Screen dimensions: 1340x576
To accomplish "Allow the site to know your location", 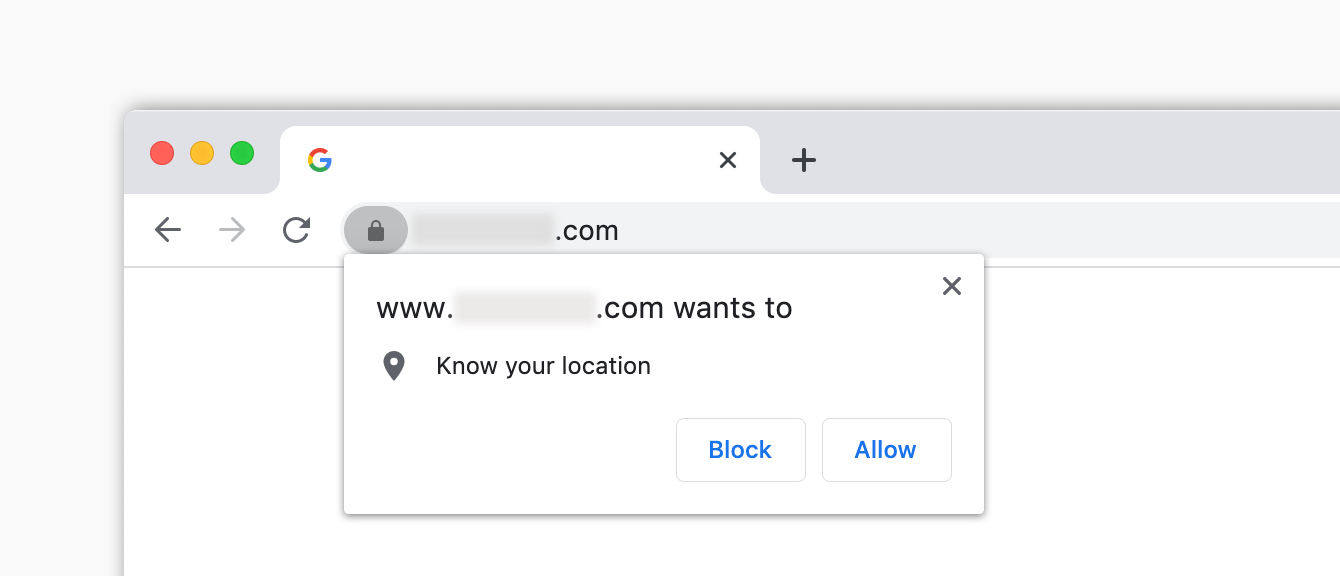I will (x=887, y=450).
